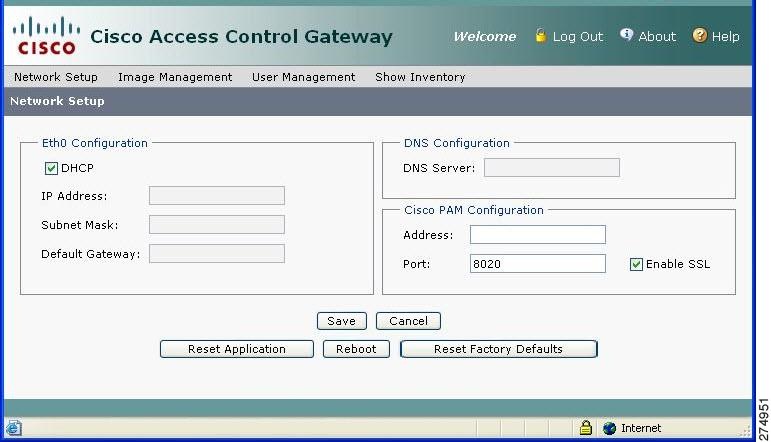Click the IP Address input field
The height and width of the screenshot is (442, 771).
click(217, 196)
